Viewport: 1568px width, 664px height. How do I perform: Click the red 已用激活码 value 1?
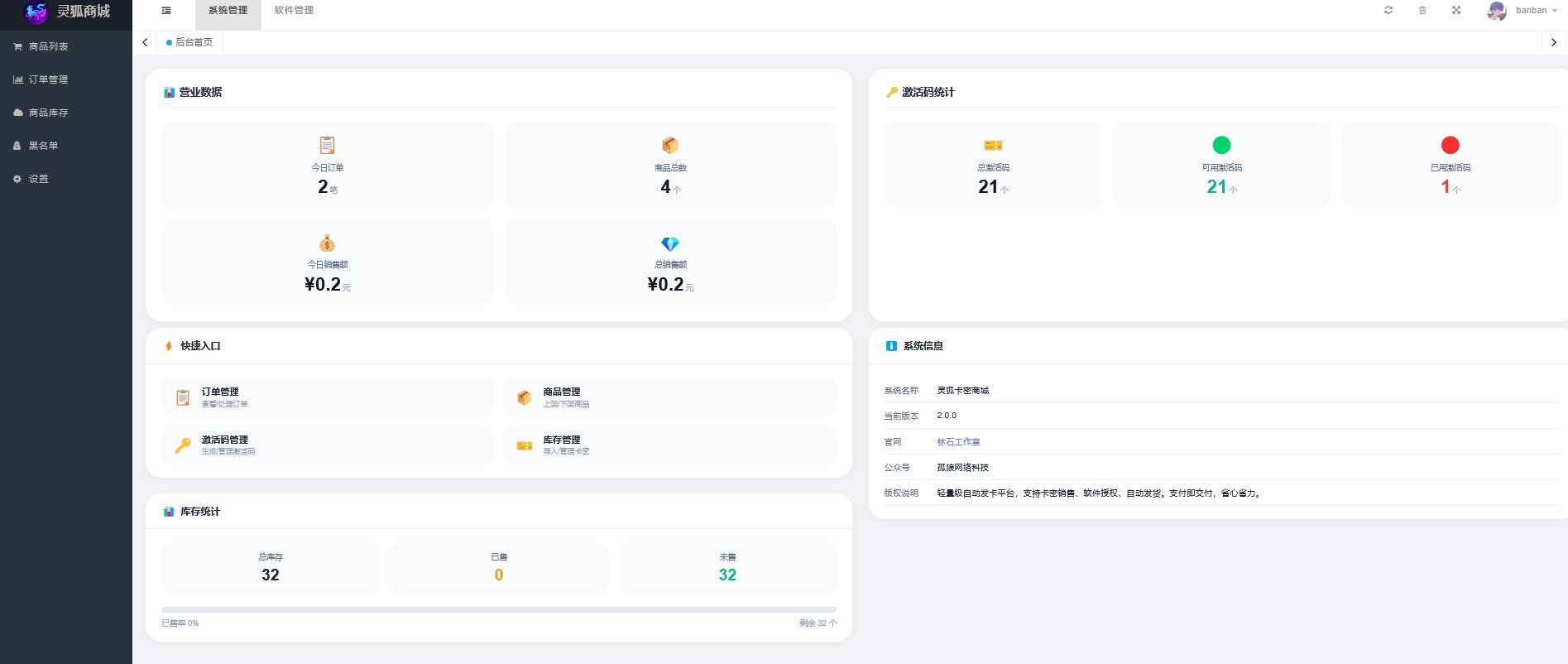[x=1446, y=187]
